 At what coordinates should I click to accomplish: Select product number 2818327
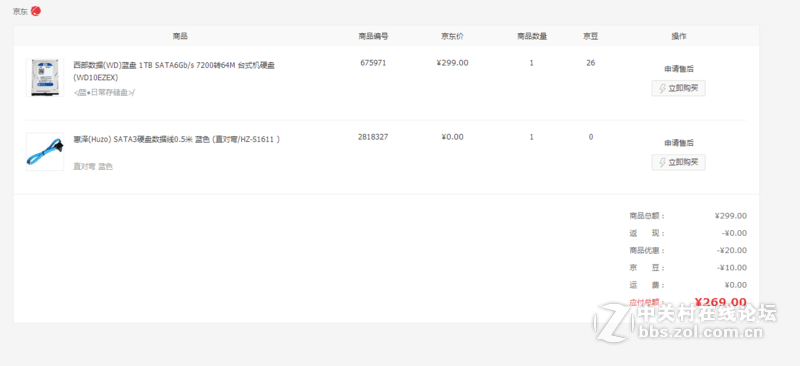373,137
